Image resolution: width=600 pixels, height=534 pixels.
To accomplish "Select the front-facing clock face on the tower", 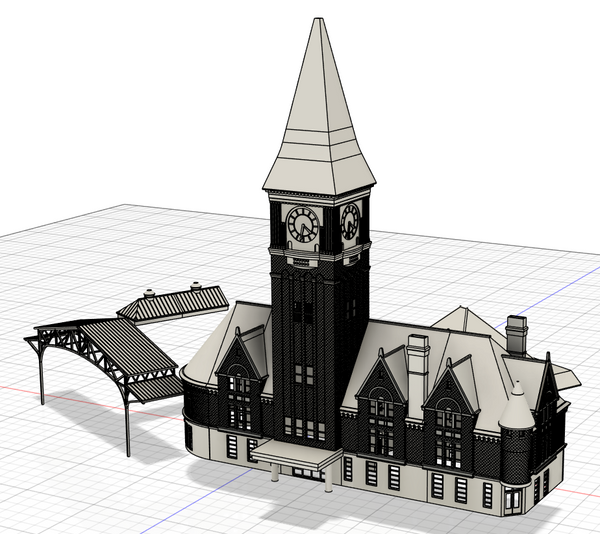I will pyautogui.click(x=303, y=225).
